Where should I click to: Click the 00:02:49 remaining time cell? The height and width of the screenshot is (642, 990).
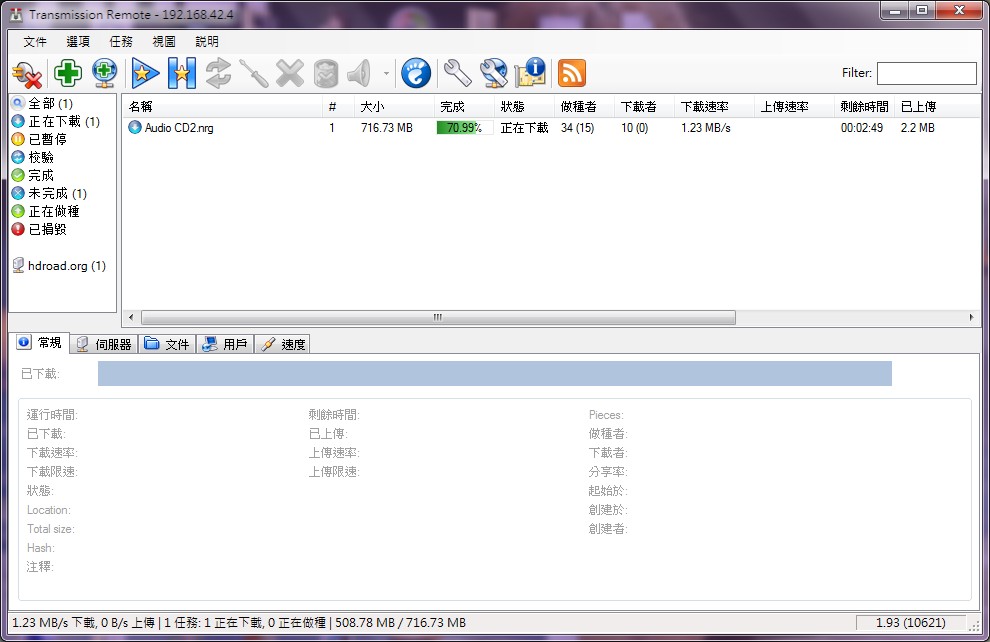(x=861, y=128)
